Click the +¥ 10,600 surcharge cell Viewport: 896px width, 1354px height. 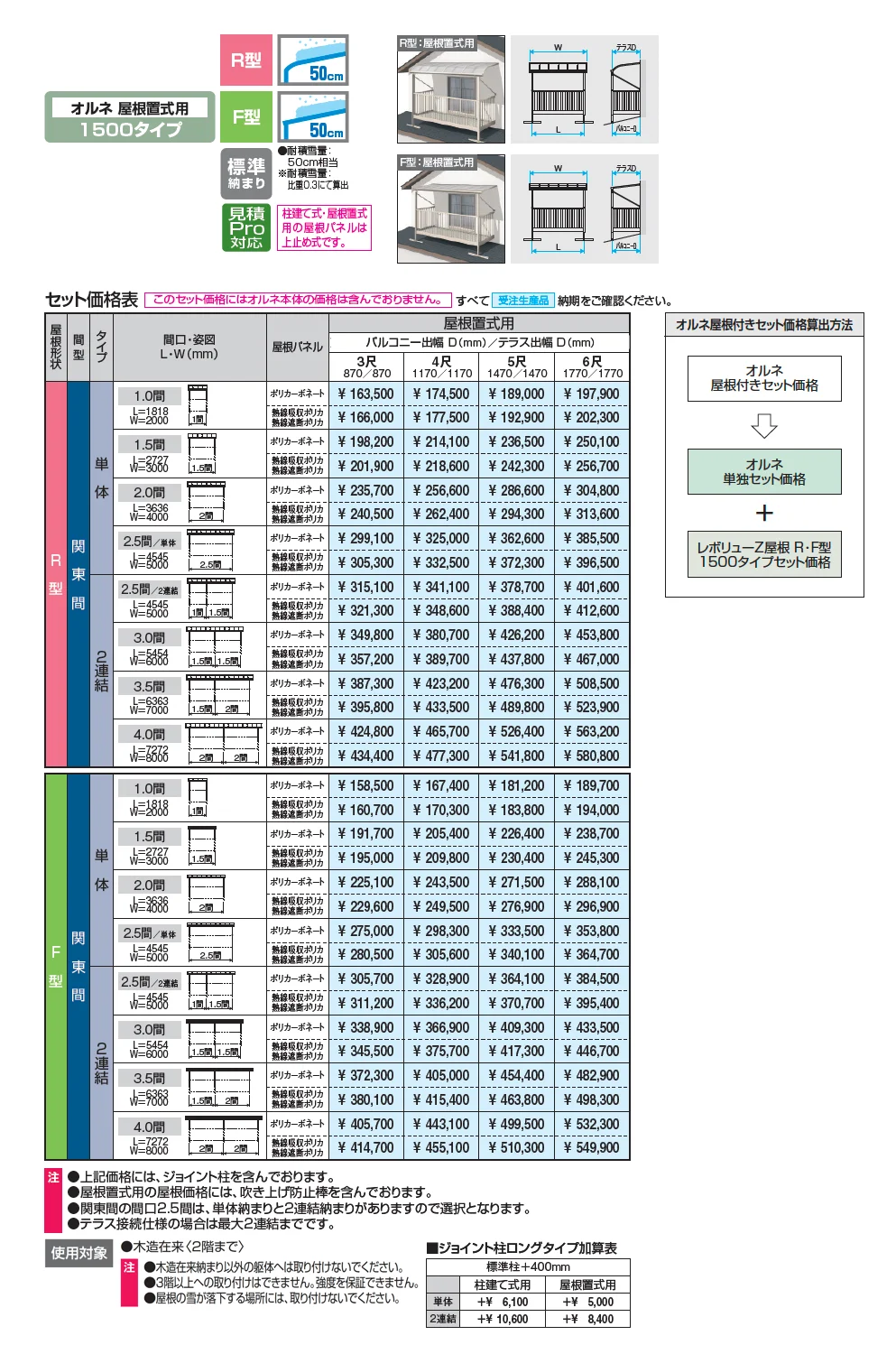(x=503, y=1319)
